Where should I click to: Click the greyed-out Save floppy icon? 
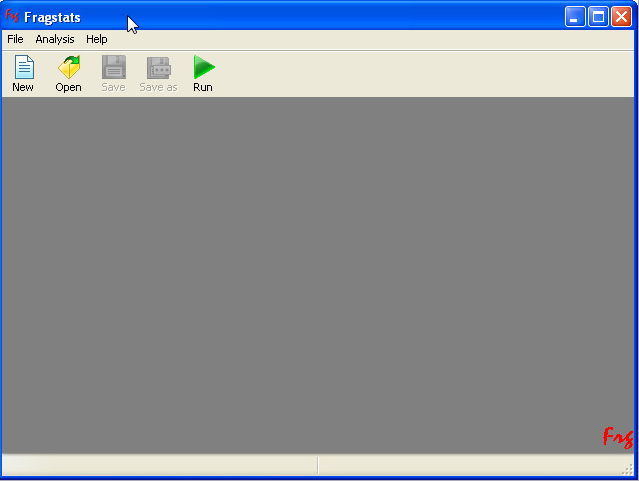114,67
